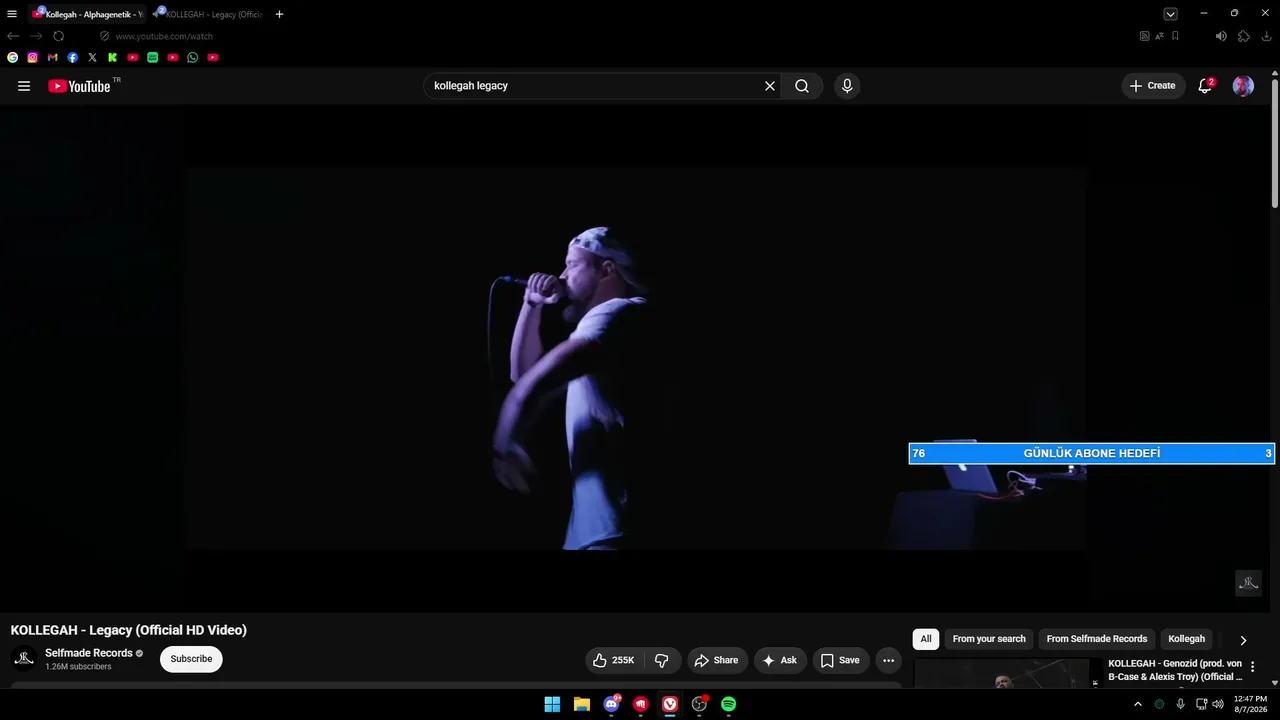Open OBS Studio from the taskbar

coord(699,704)
